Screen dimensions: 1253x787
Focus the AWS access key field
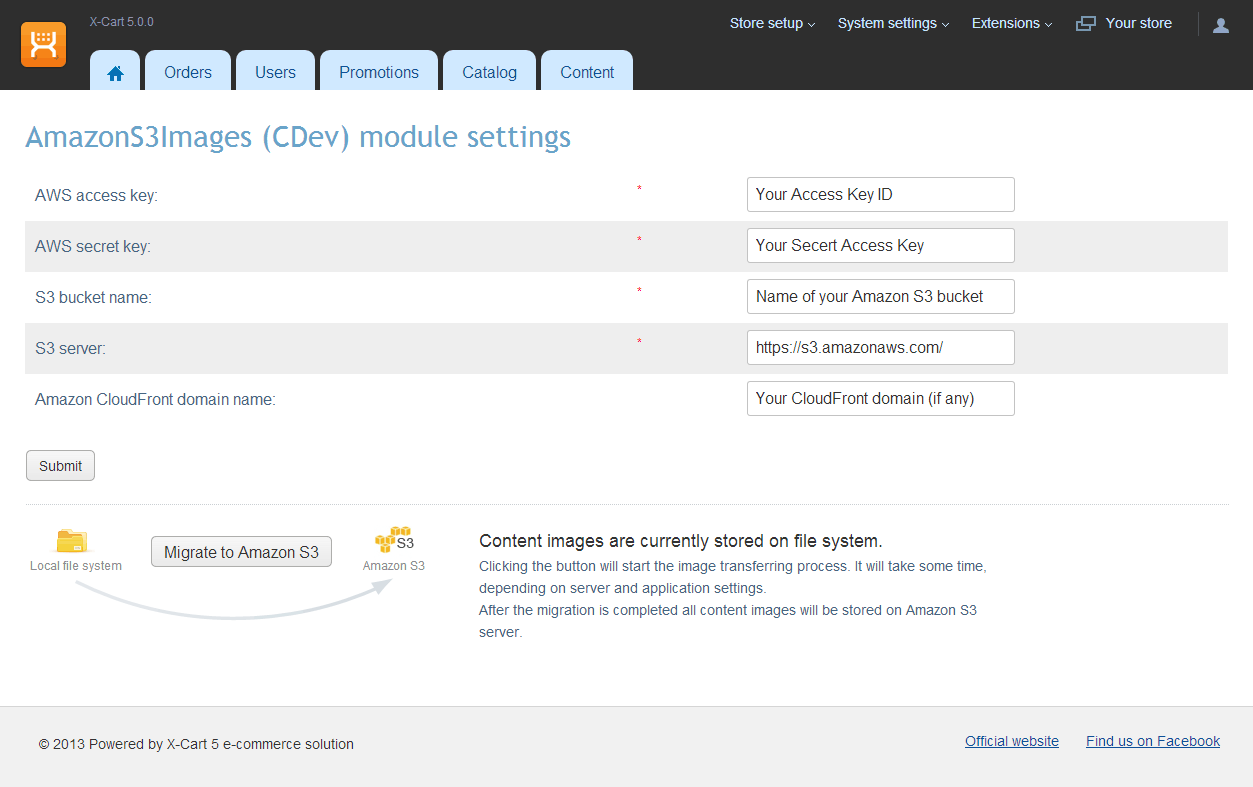click(881, 195)
